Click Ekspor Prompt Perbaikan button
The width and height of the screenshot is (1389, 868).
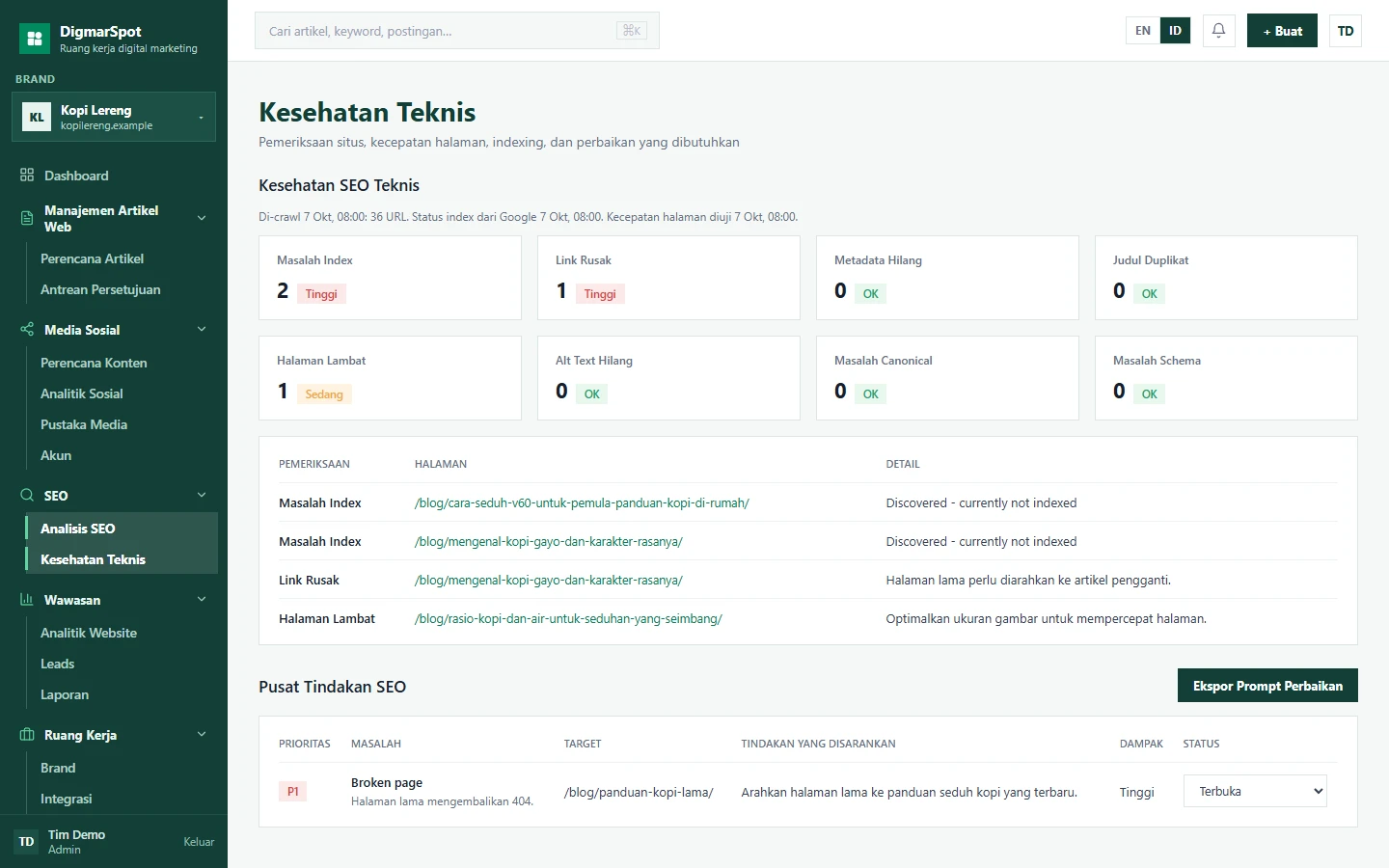click(x=1267, y=686)
